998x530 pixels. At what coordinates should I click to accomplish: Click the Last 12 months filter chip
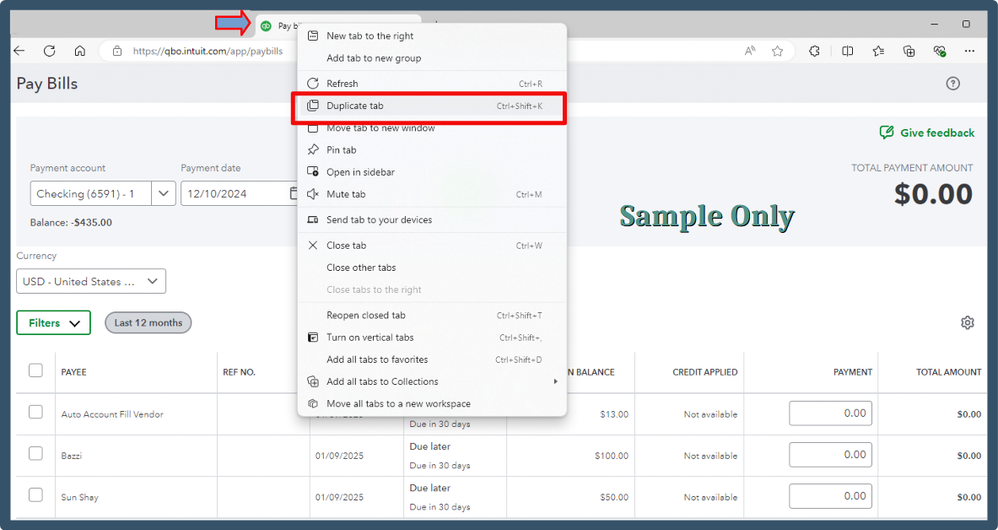[x=148, y=323]
